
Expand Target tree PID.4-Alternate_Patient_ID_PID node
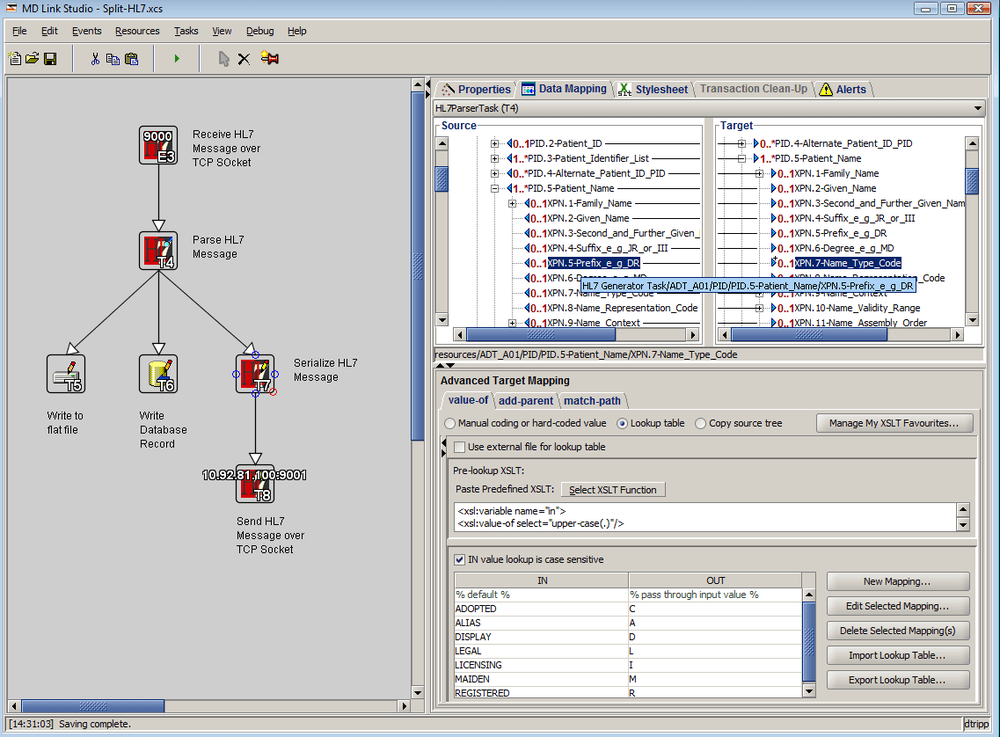point(741,143)
